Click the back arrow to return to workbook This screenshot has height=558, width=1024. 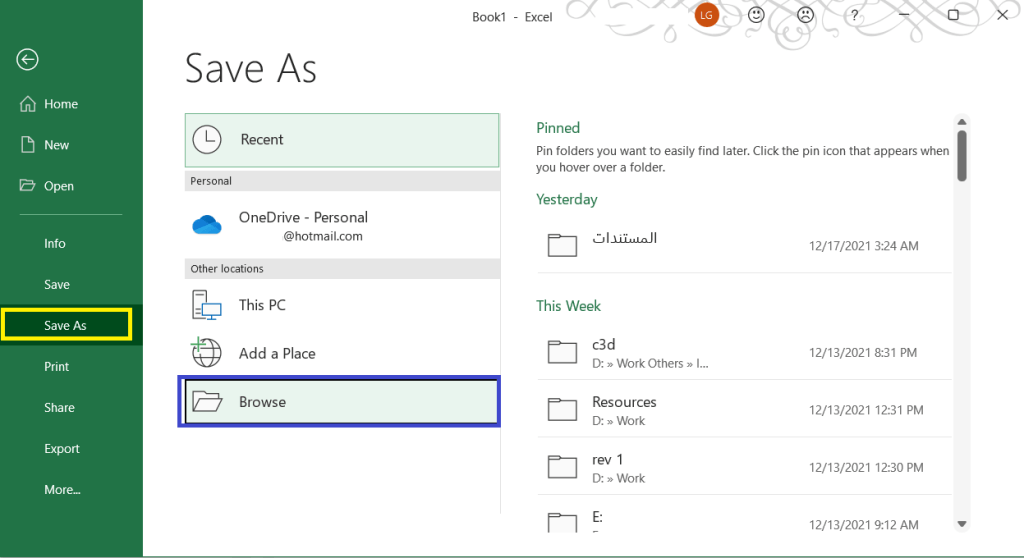click(x=27, y=60)
